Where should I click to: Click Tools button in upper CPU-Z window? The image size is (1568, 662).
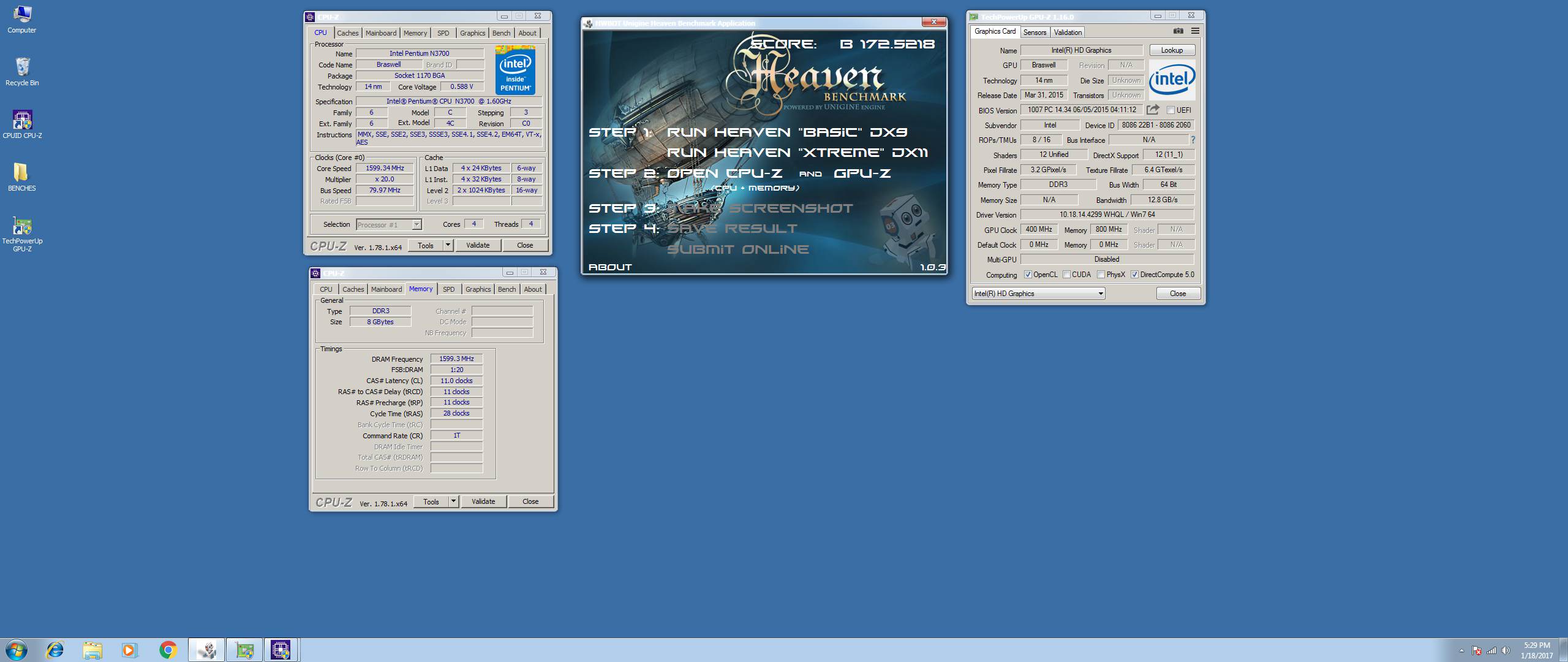pos(426,245)
